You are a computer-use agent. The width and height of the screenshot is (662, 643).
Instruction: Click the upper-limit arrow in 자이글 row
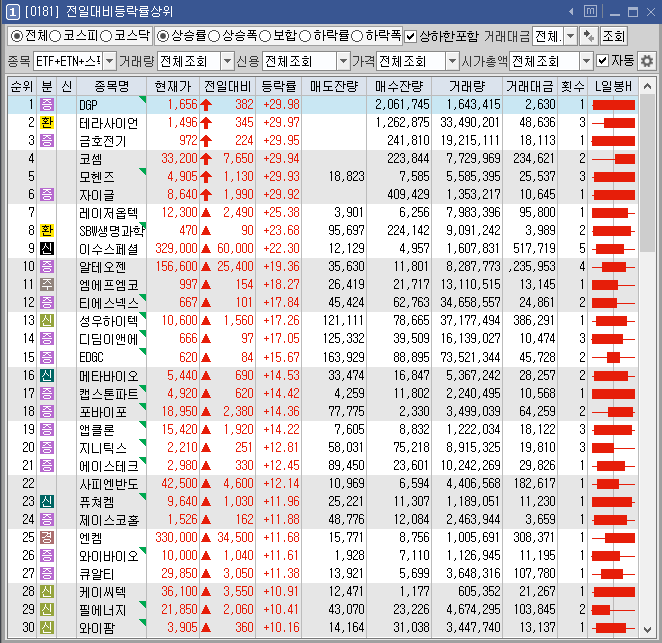206,195
